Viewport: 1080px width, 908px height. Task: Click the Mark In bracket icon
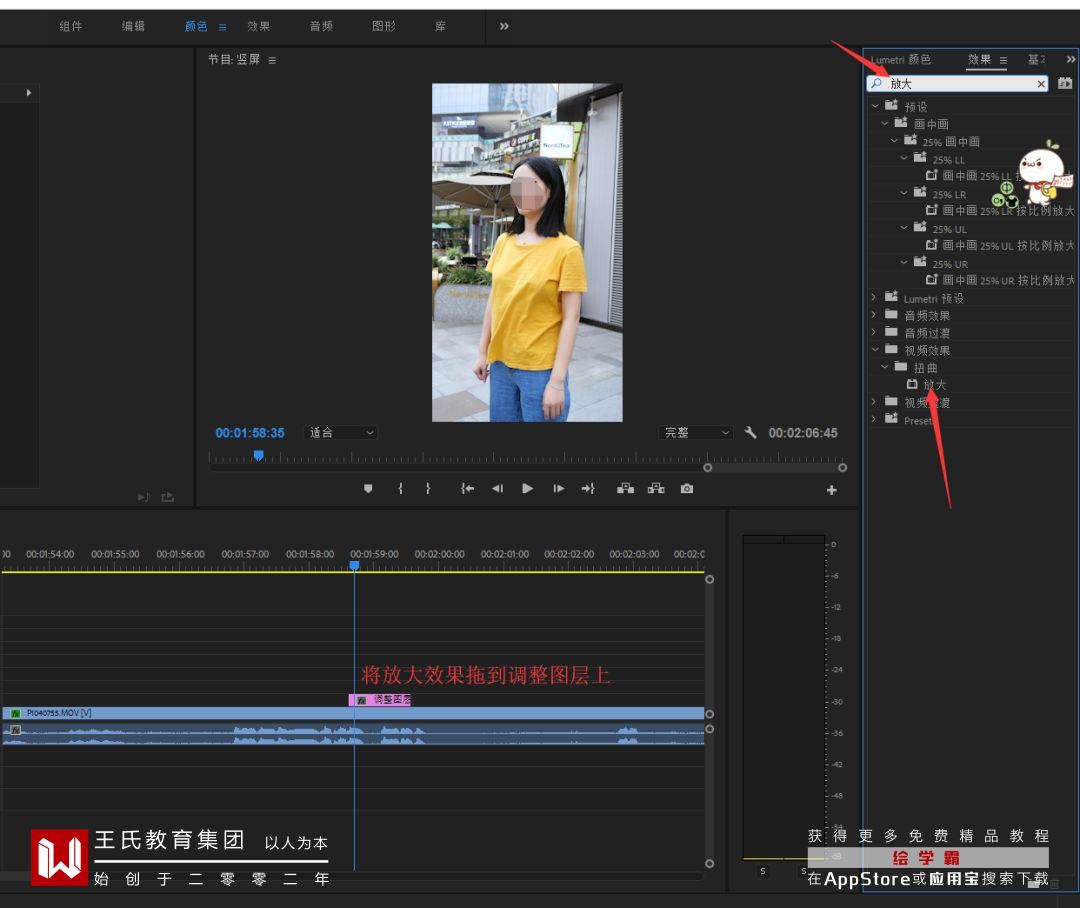[400, 489]
